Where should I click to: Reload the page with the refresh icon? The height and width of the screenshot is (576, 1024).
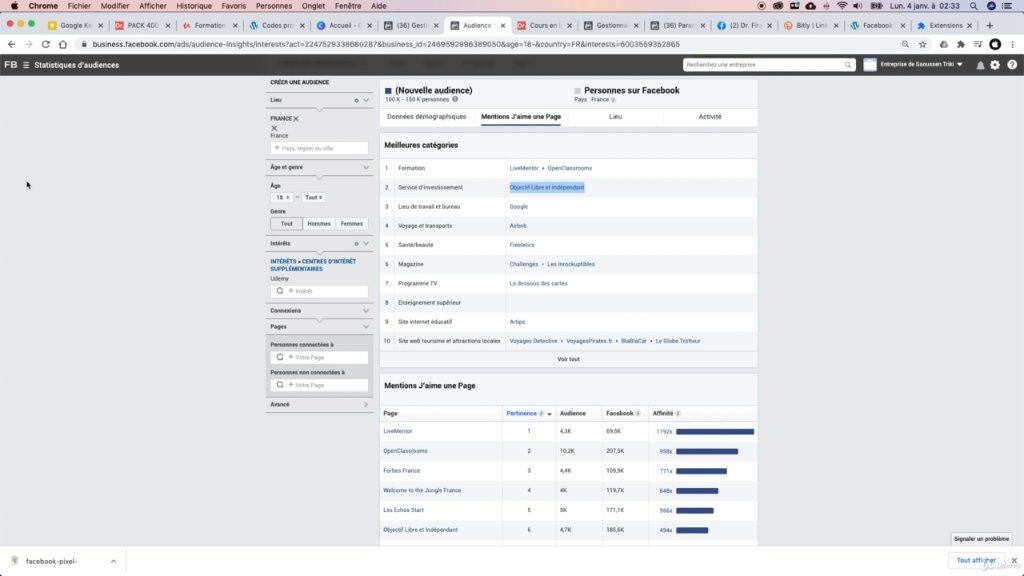click(45, 44)
